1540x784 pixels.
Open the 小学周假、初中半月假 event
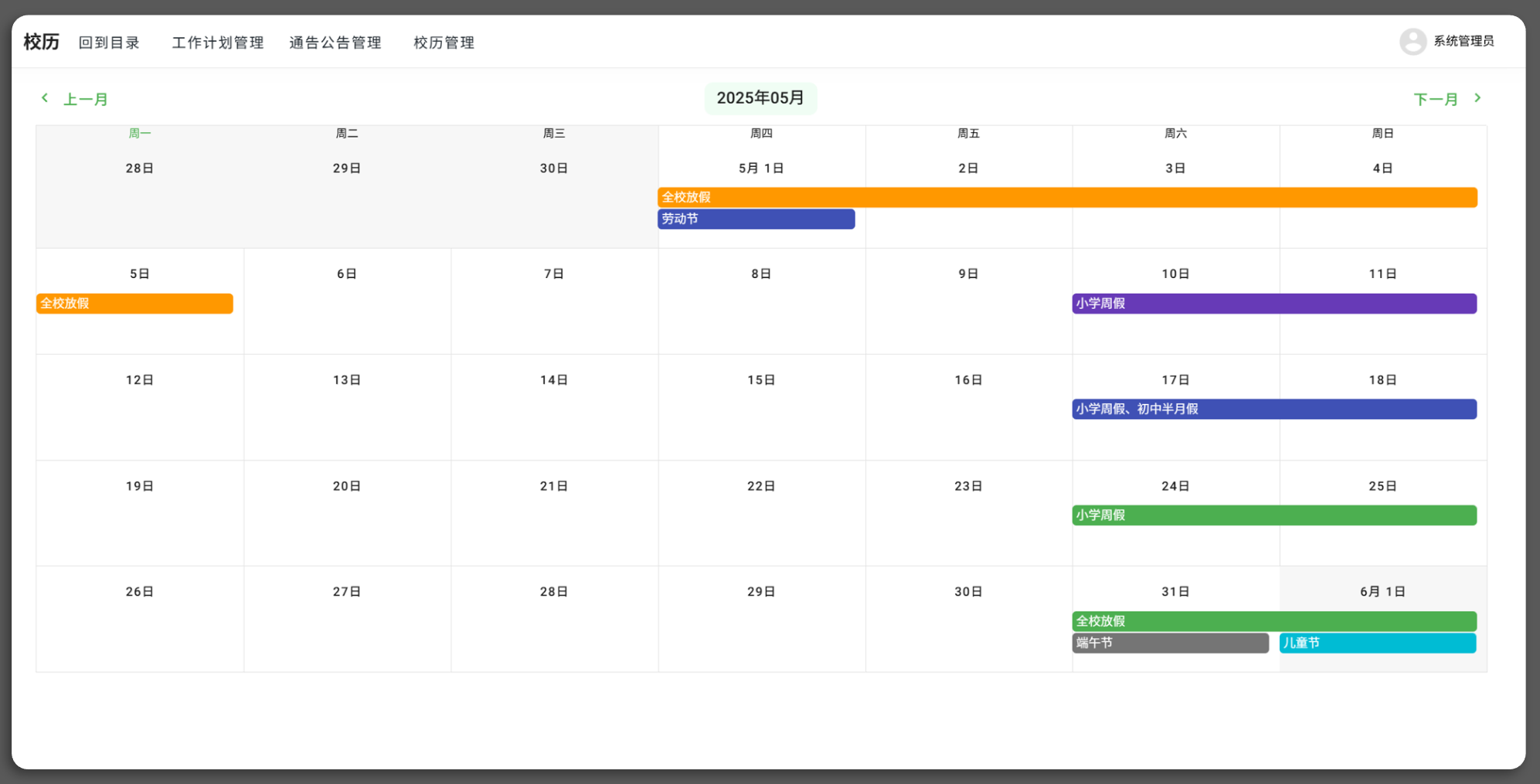pyautogui.click(x=1273, y=409)
